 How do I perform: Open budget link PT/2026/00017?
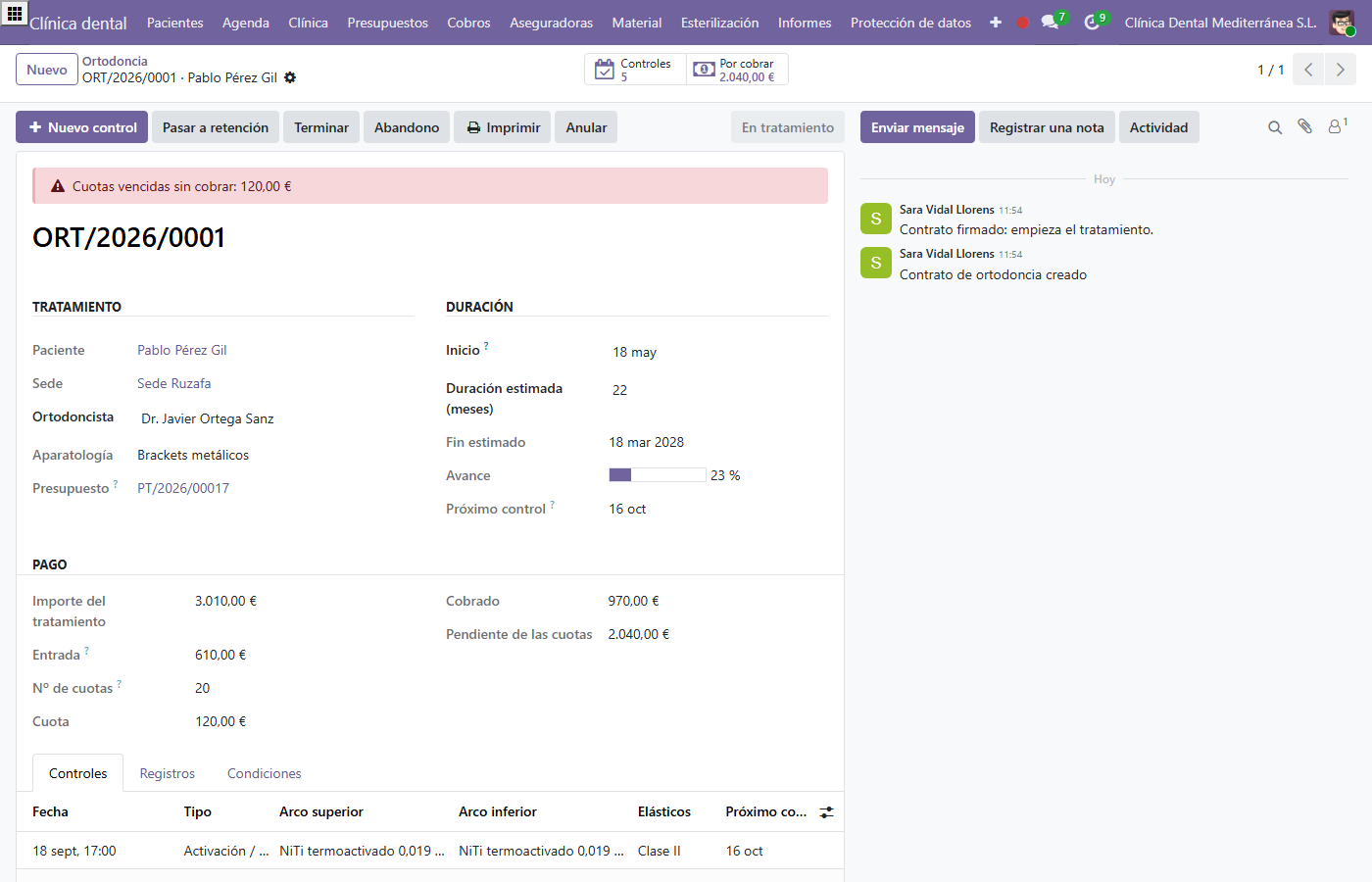pyautogui.click(x=183, y=488)
